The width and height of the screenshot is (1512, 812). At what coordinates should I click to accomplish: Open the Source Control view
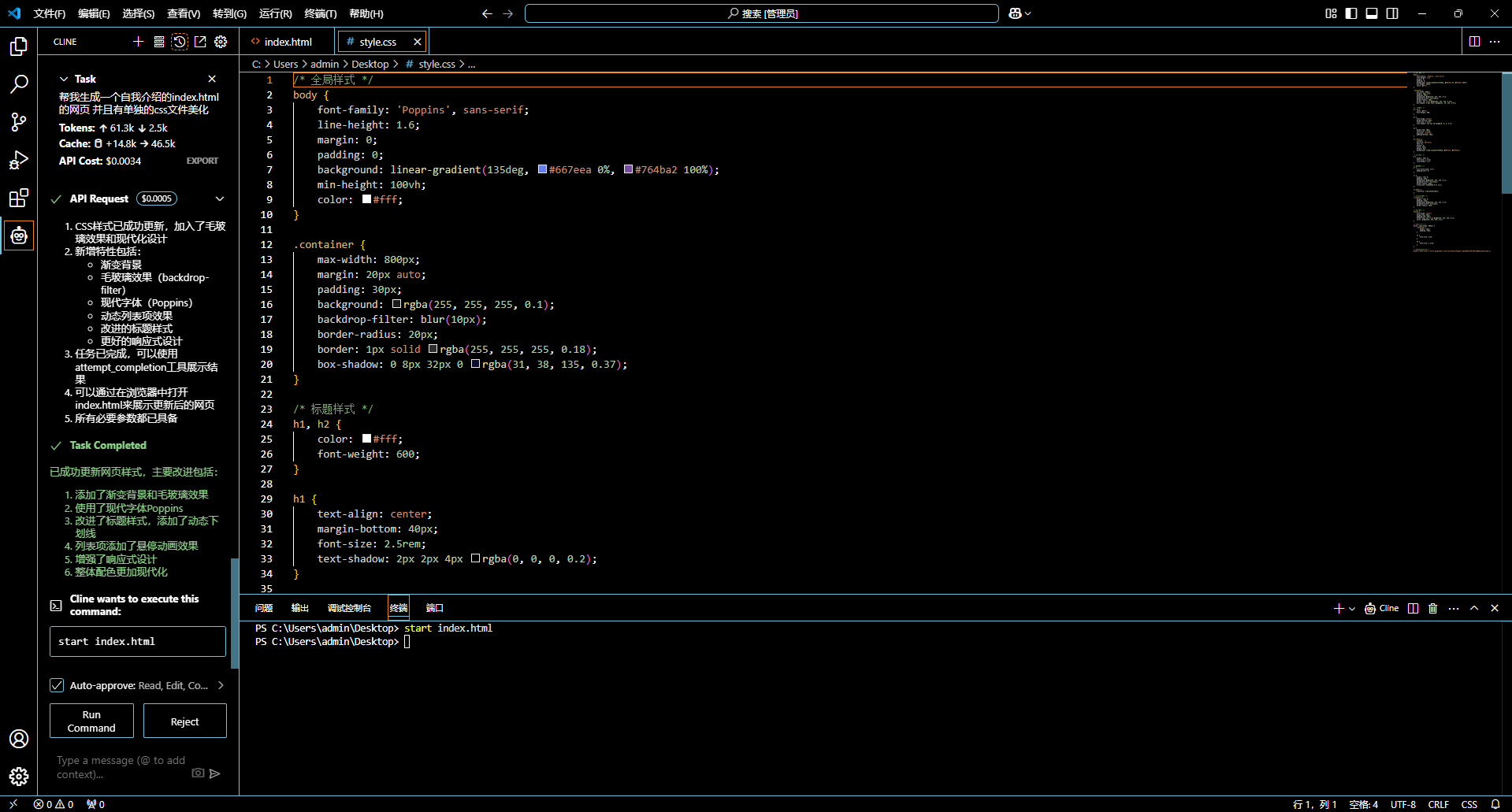pos(19,122)
